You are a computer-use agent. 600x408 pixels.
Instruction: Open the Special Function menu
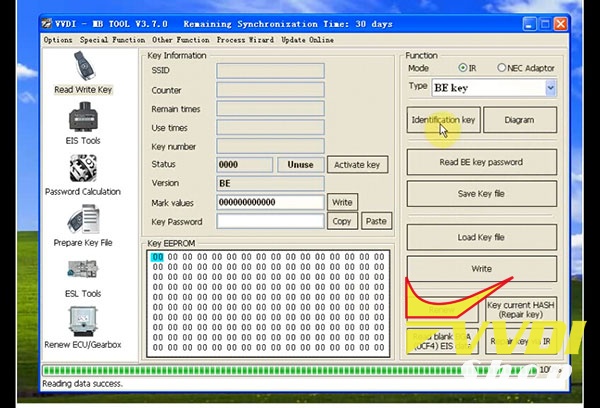click(x=112, y=40)
